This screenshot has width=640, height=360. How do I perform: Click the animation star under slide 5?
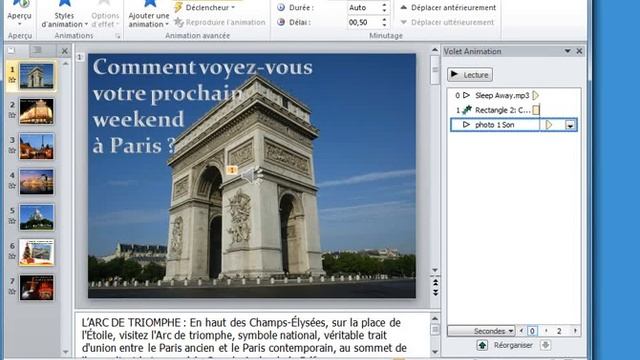pos(12,221)
